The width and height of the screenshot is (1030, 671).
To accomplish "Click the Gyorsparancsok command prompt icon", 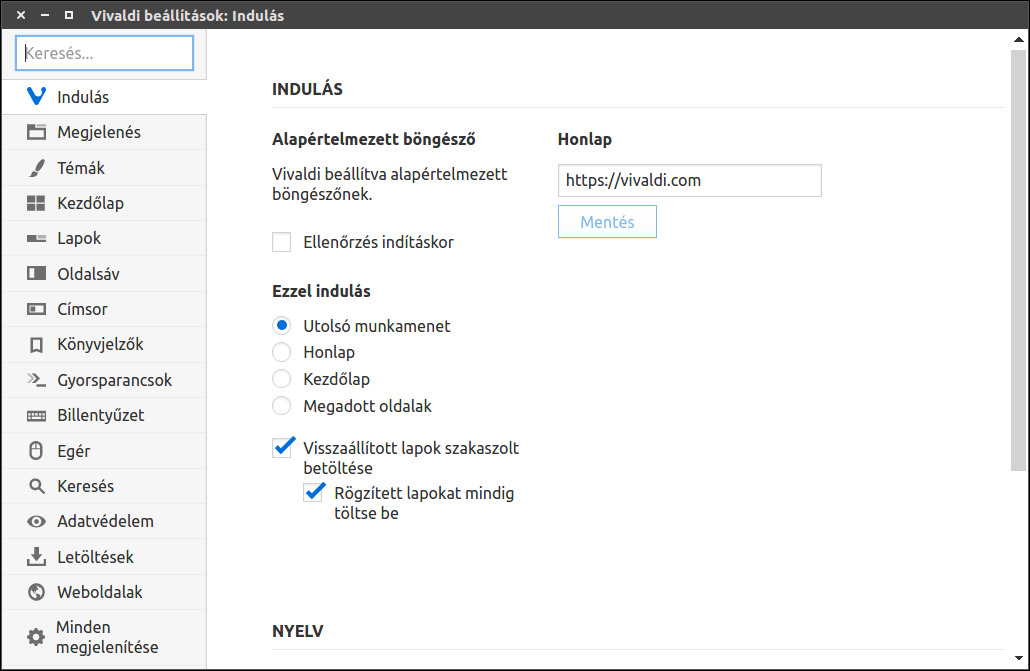I will pos(36,380).
